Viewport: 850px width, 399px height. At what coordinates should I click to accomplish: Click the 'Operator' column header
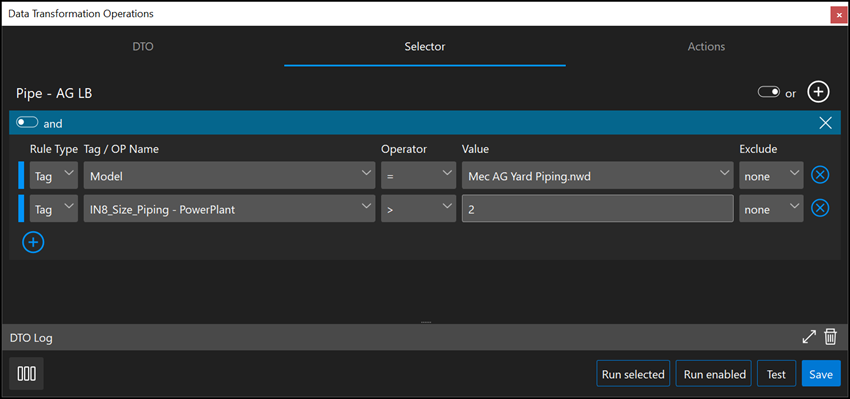coord(404,149)
